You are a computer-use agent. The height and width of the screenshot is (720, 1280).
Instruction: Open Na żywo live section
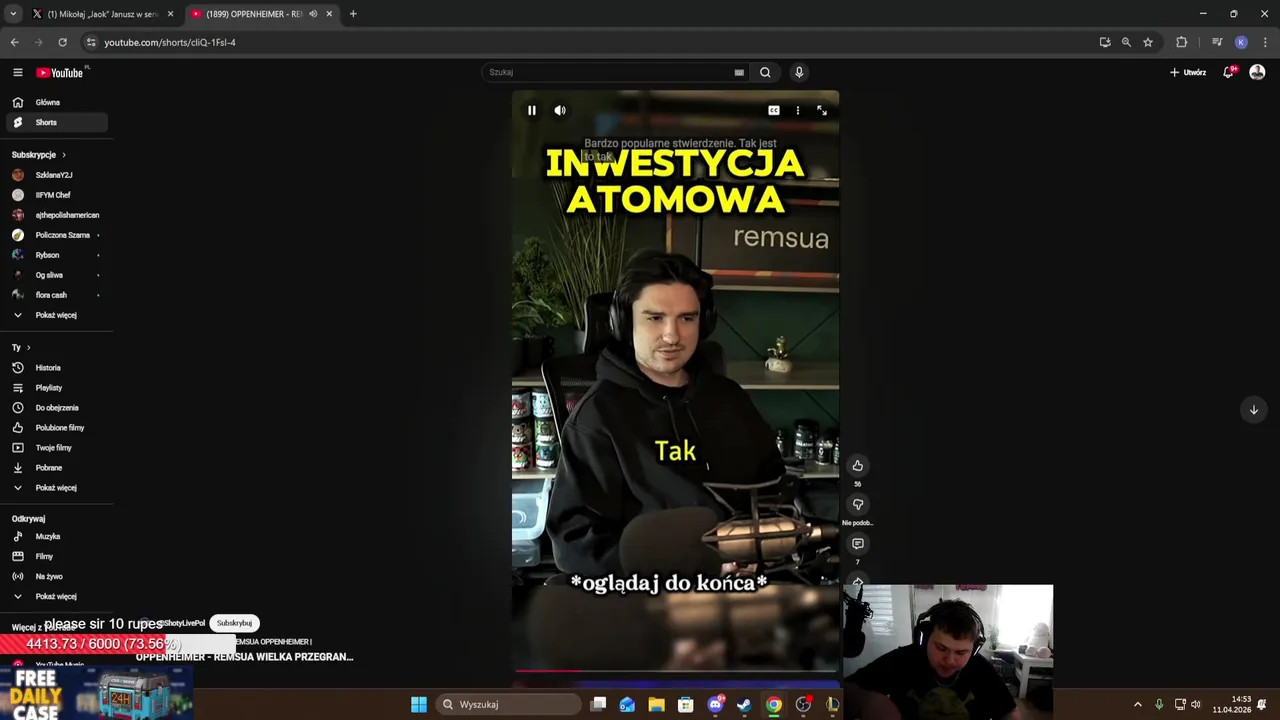pos(56,577)
